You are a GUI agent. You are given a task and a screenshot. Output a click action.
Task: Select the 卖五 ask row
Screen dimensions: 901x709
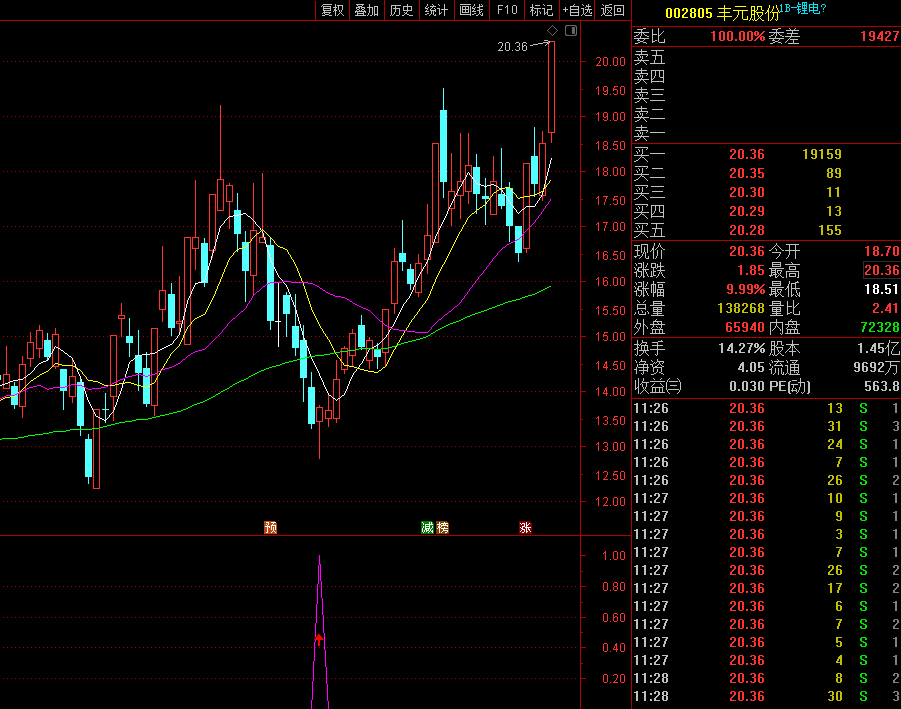point(766,57)
